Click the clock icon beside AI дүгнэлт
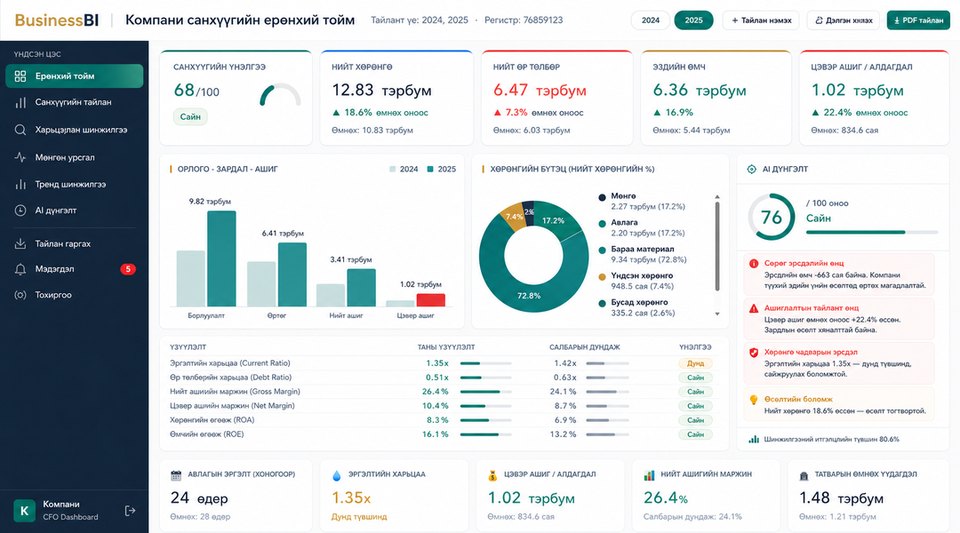Viewport: 960px width, 533px height. pyautogui.click(x=20, y=211)
